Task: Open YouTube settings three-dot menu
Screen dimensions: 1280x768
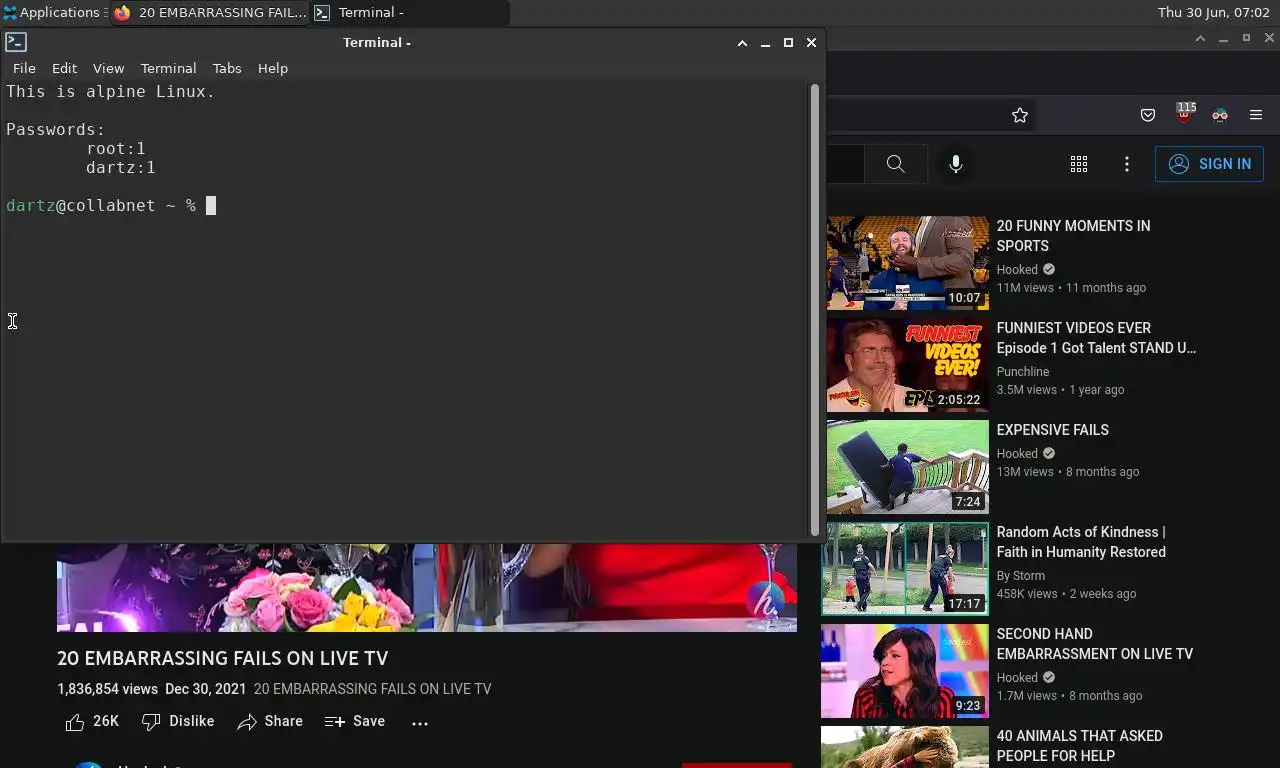Action: (x=1127, y=164)
